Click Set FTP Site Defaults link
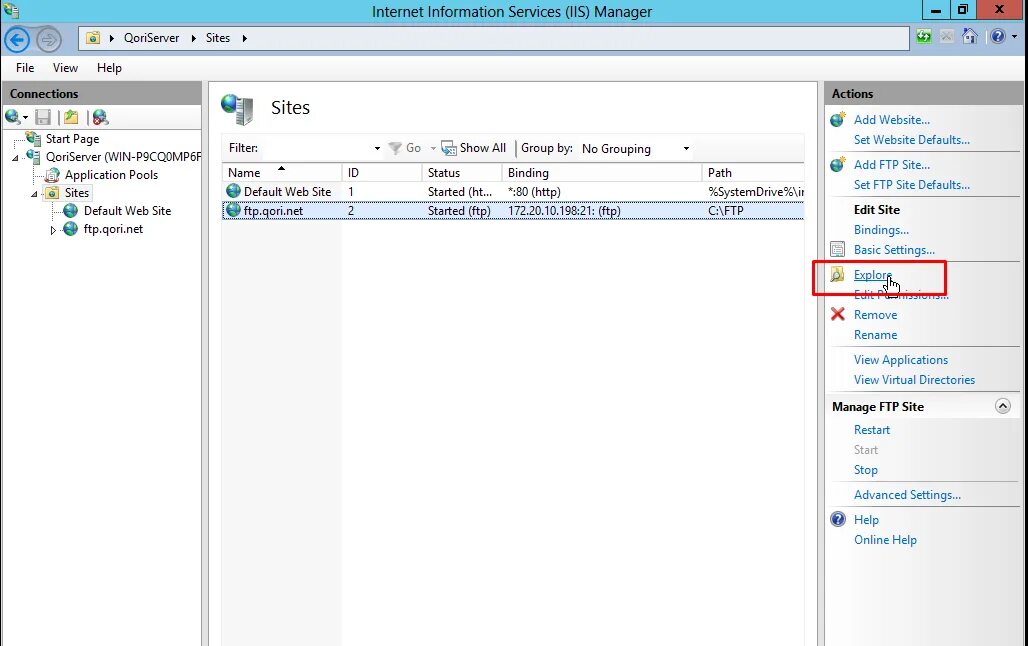The height and width of the screenshot is (646, 1028). tap(911, 185)
